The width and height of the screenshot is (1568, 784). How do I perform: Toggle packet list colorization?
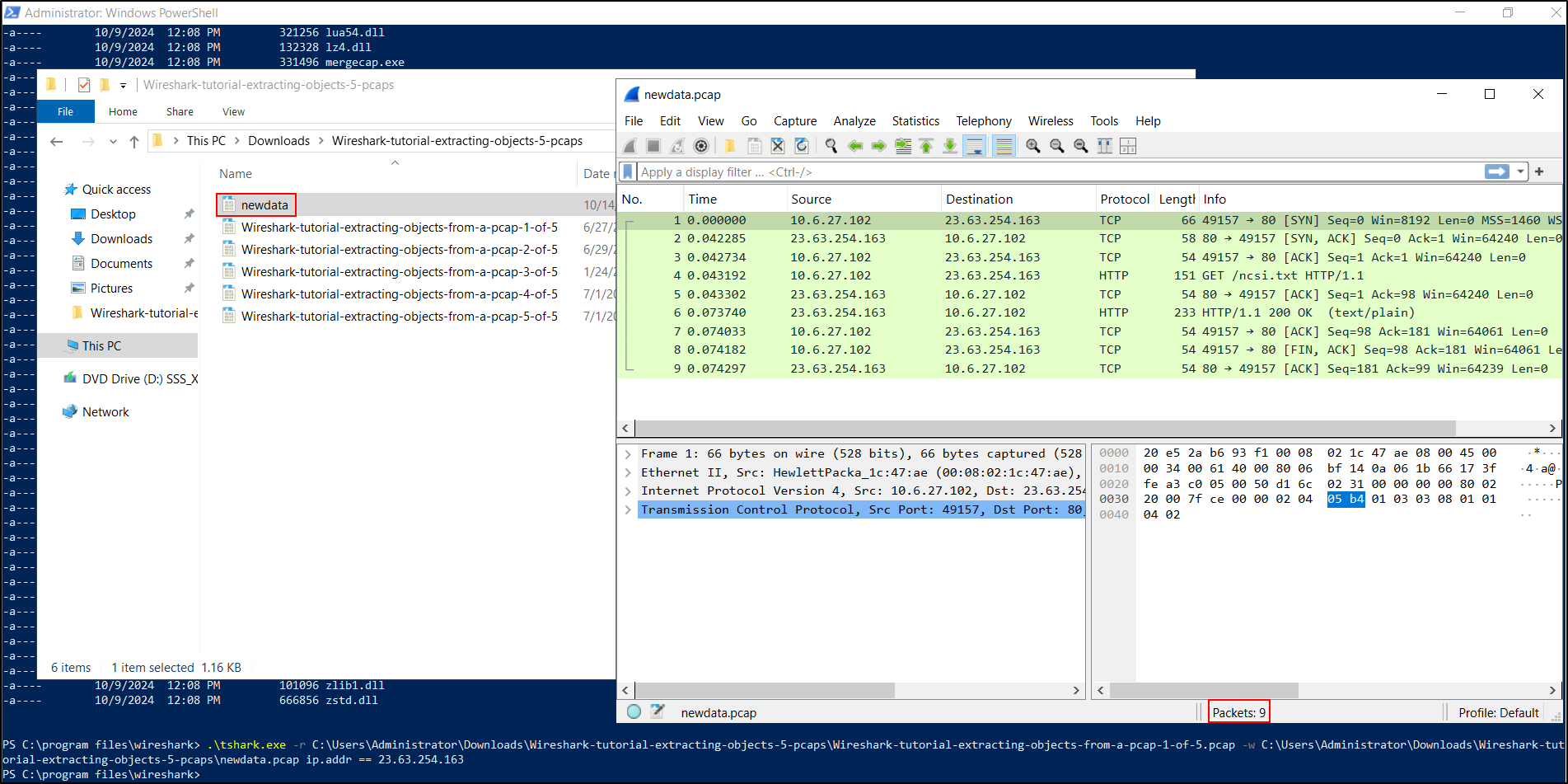tap(1004, 146)
